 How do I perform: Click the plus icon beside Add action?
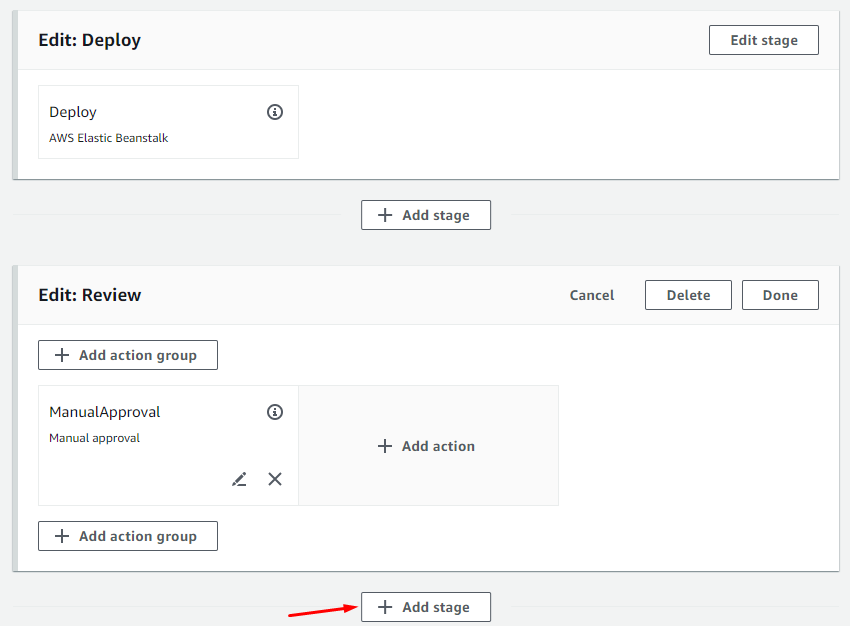point(385,446)
